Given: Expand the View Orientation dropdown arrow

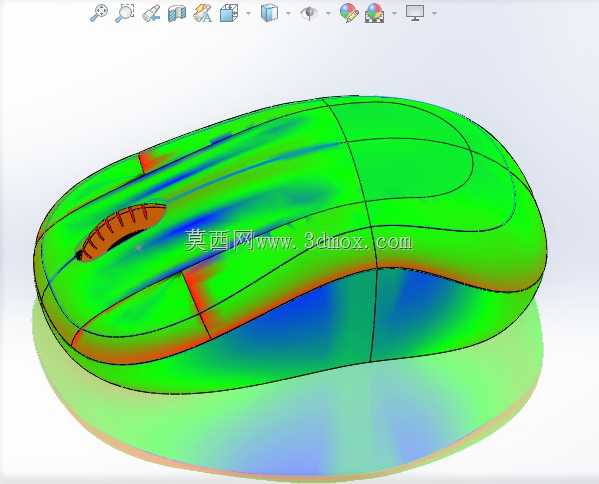Looking at the screenshot, I should pos(249,13).
